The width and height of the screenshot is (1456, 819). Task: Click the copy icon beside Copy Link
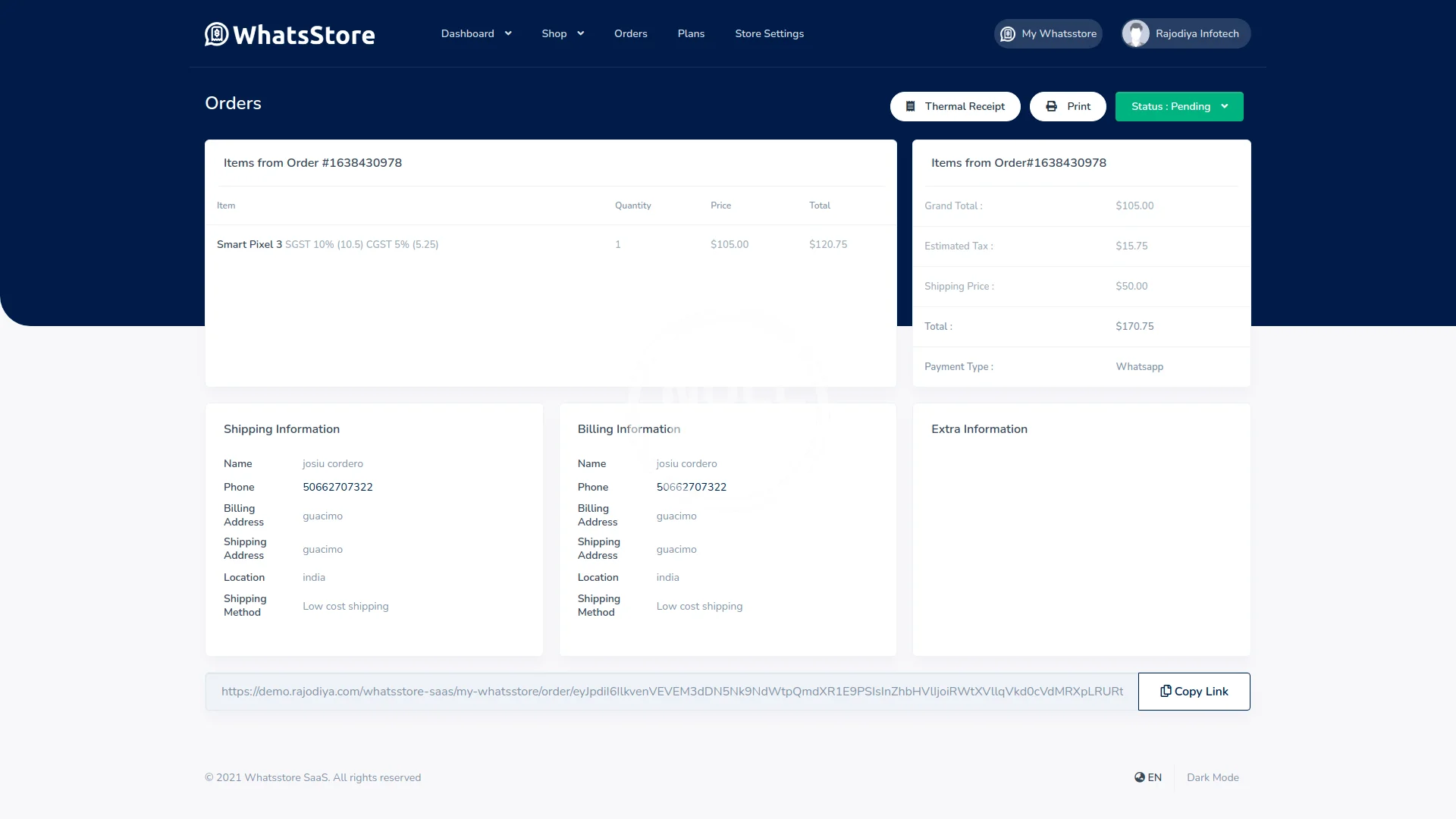tap(1166, 691)
